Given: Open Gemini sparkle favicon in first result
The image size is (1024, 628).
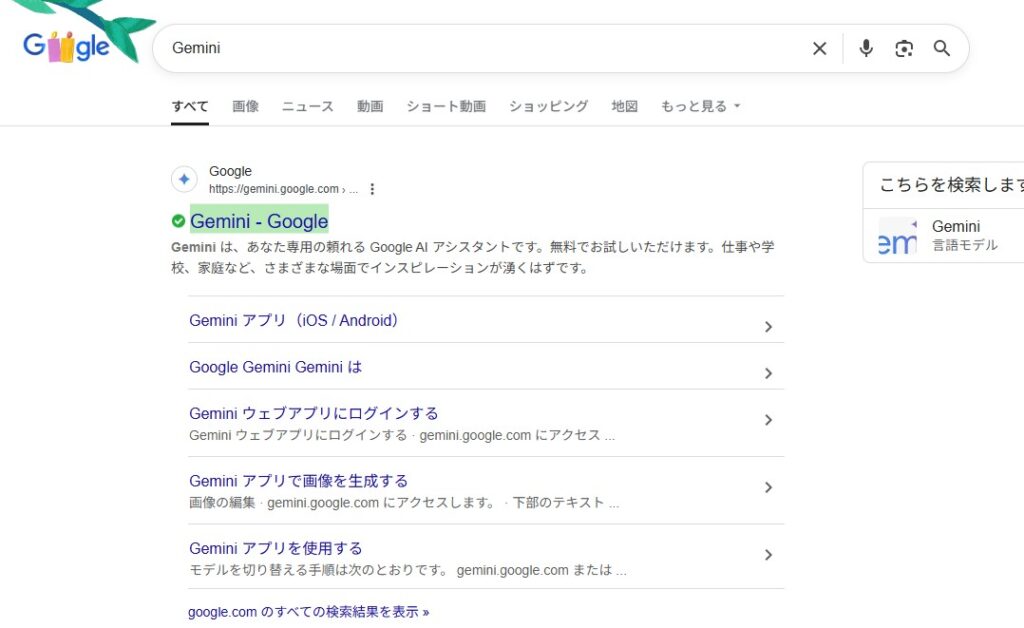Looking at the screenshot, I should pos(184,179).
